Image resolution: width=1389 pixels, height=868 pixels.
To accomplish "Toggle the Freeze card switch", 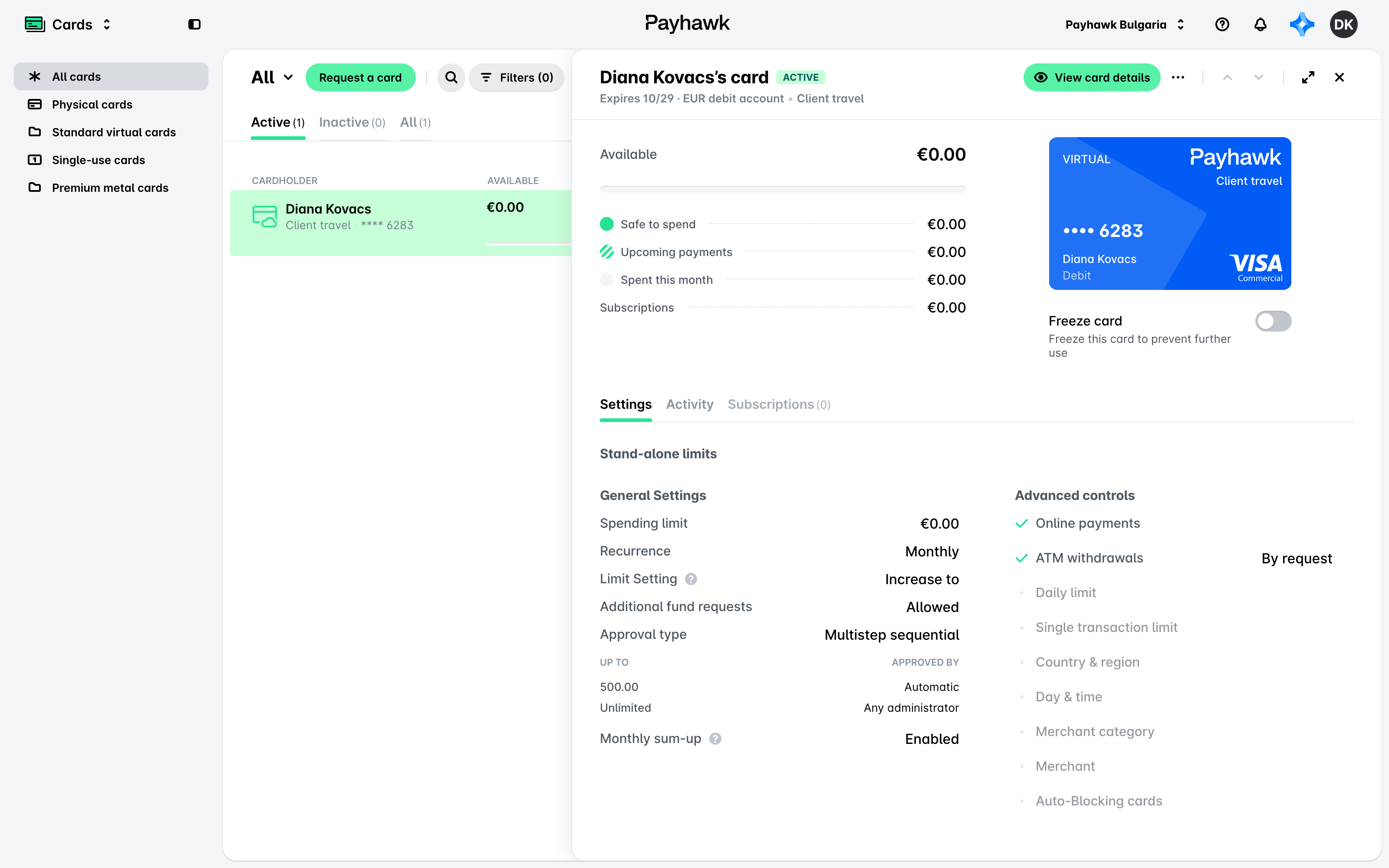I will tap(1273, 321).
